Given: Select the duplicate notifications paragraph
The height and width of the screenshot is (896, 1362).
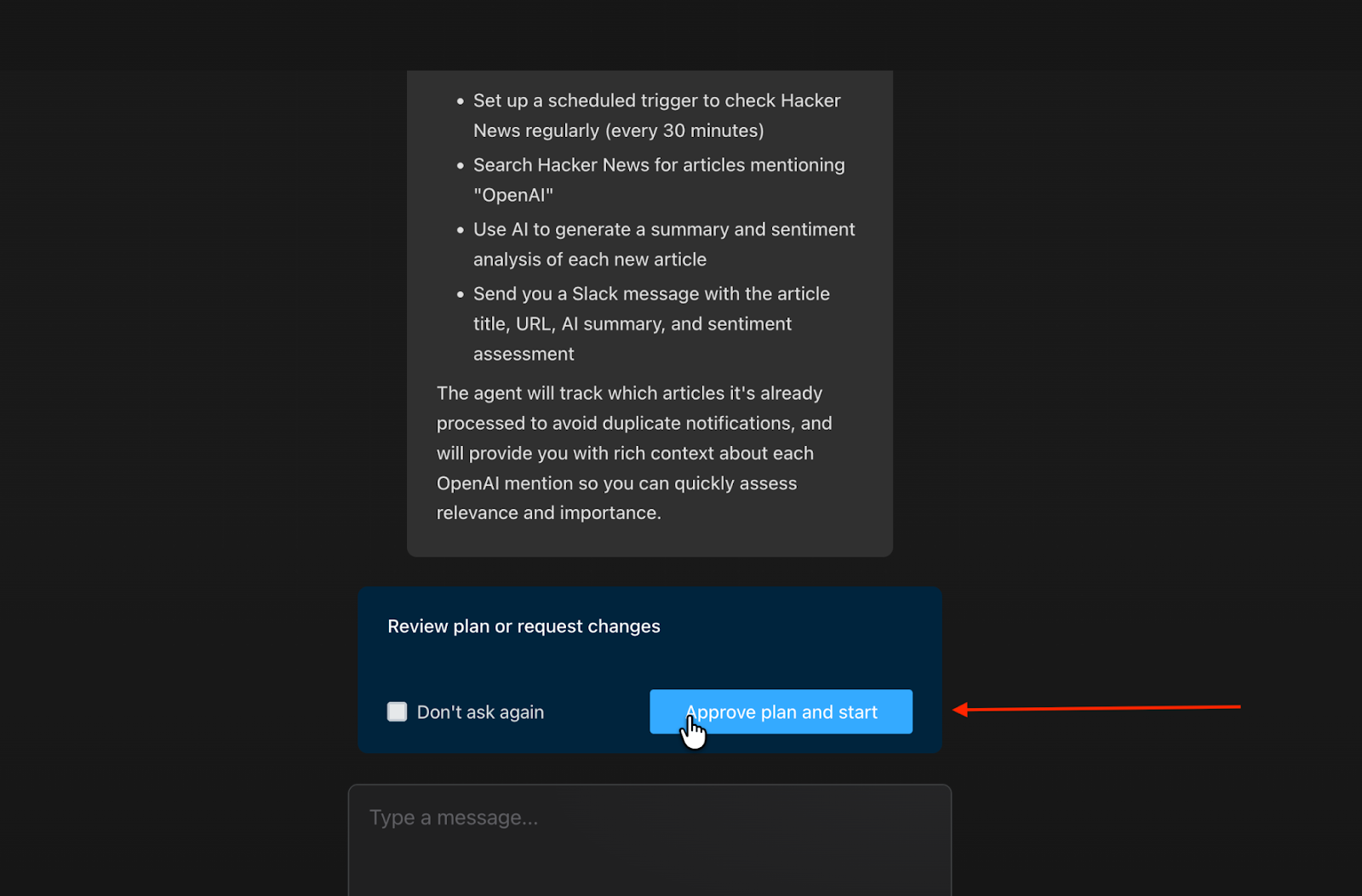Looking at the screenshot, I should point(634,453).
